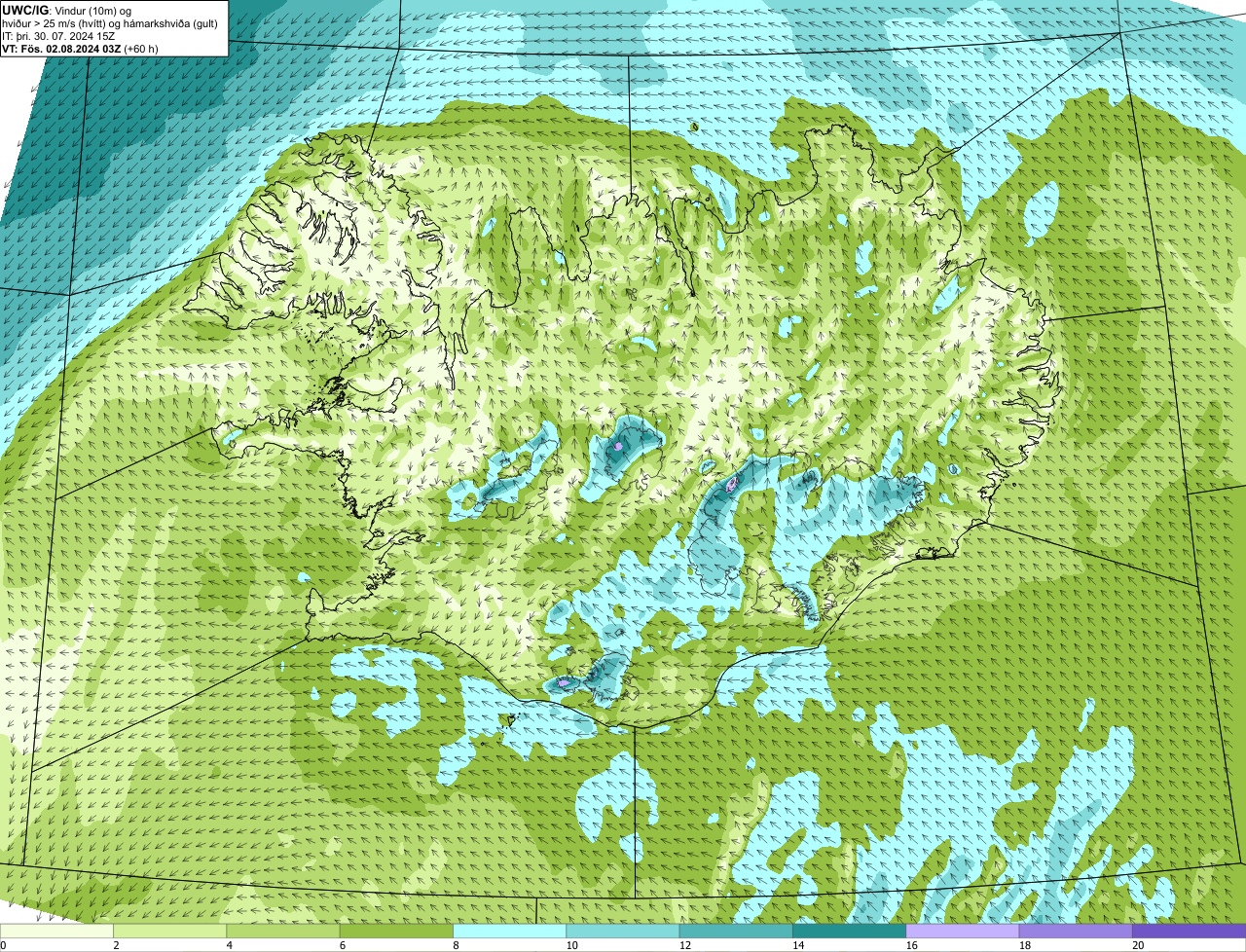
Task: Click the pale yellow 0–2 m/s scale swatch
Action: (56, 932)
